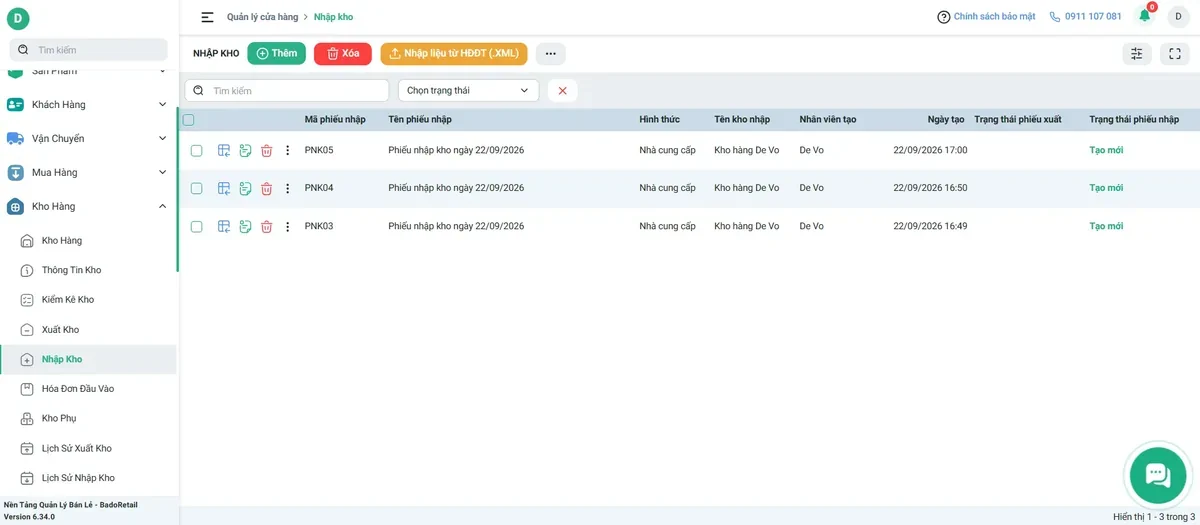
Task: Collapse the Kho Hàng sidebar section
Action: pyautogui.click(x=88, y=207)
